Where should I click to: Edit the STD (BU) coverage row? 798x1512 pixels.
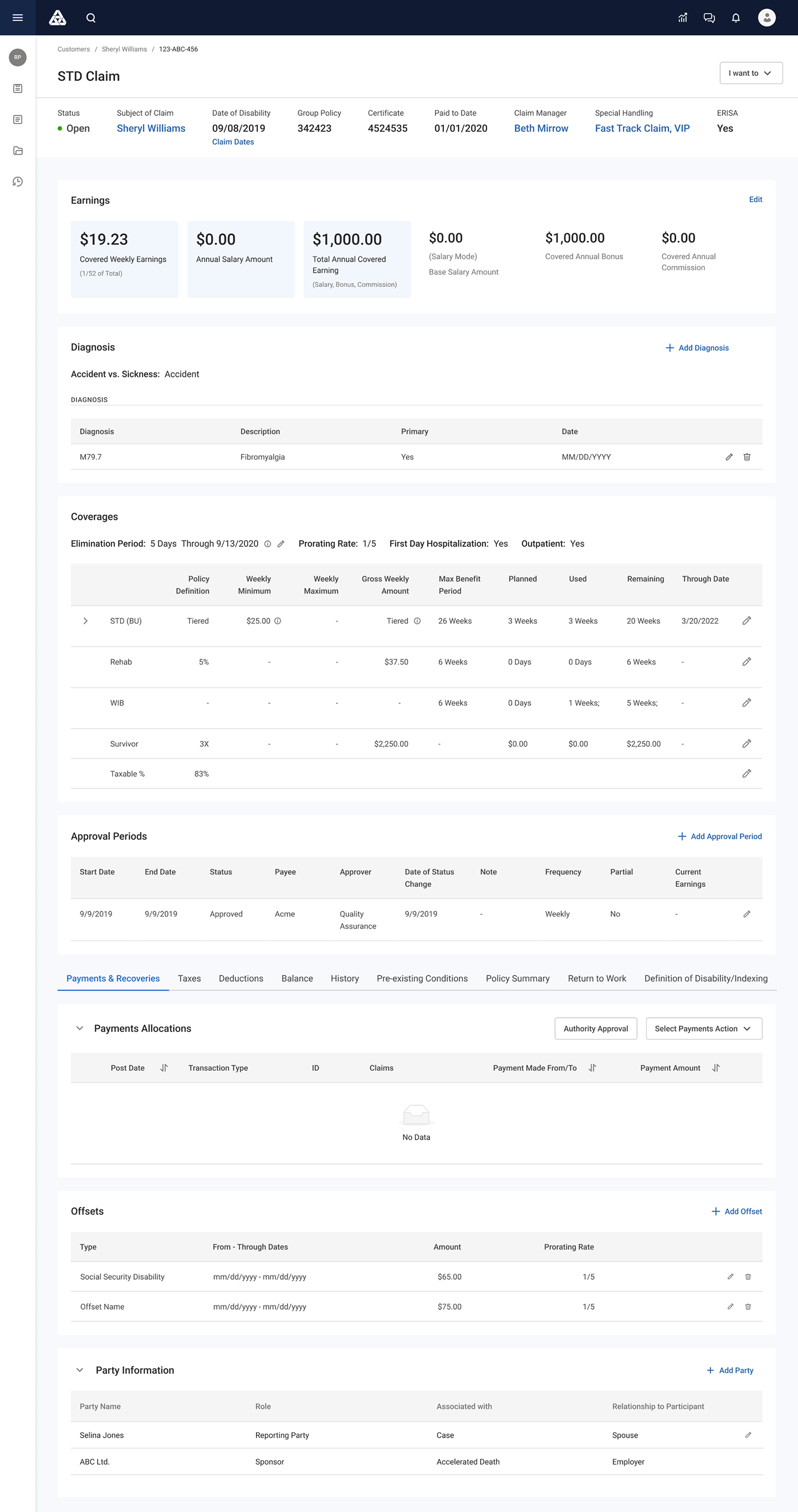[x=746, y=621]
